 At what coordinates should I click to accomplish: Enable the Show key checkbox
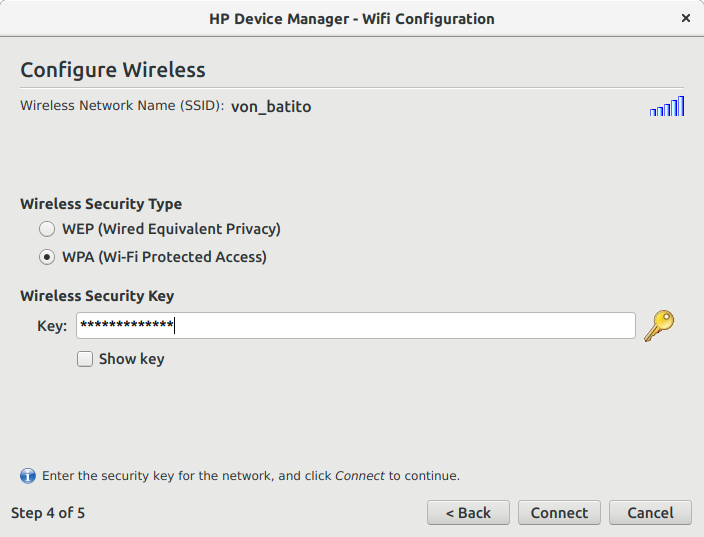pos(85,359)
